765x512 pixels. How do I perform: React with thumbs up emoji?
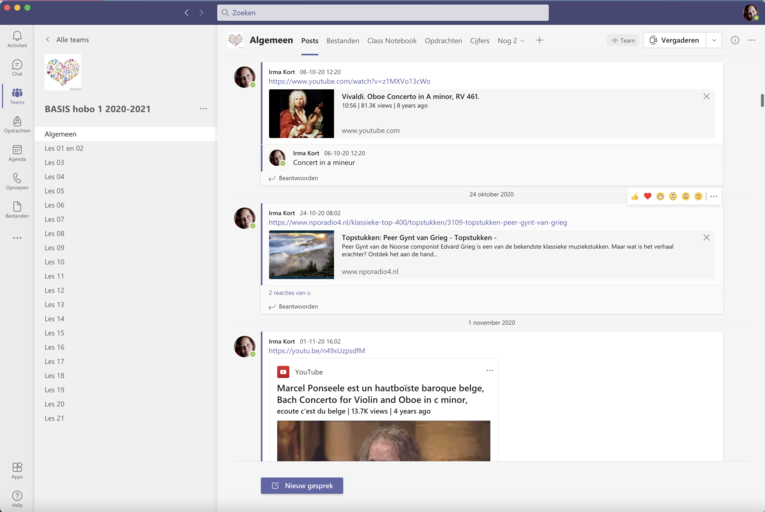pyautogui.click(x=635, y=196)
